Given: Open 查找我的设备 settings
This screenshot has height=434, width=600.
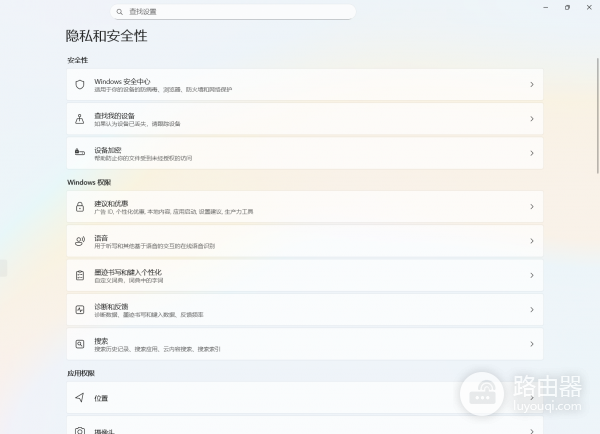Looking at the screenshot, I should pos(305,119).
